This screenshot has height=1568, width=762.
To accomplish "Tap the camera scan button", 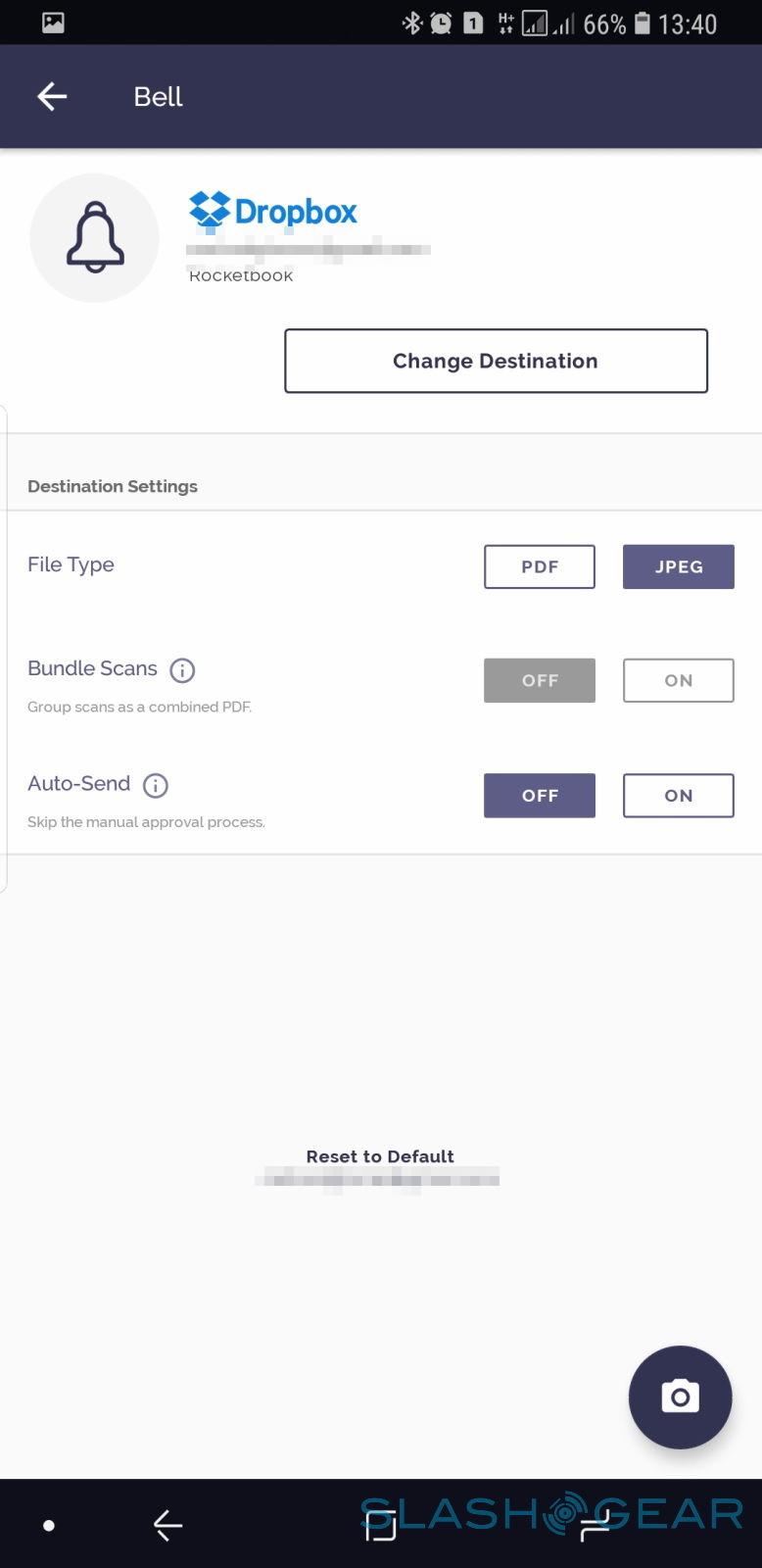I will (x=680, y=1396).
